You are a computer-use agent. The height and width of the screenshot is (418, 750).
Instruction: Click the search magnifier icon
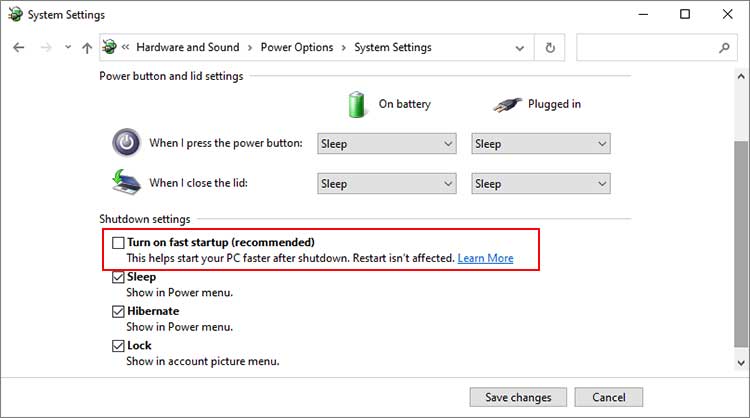point(725,47)
